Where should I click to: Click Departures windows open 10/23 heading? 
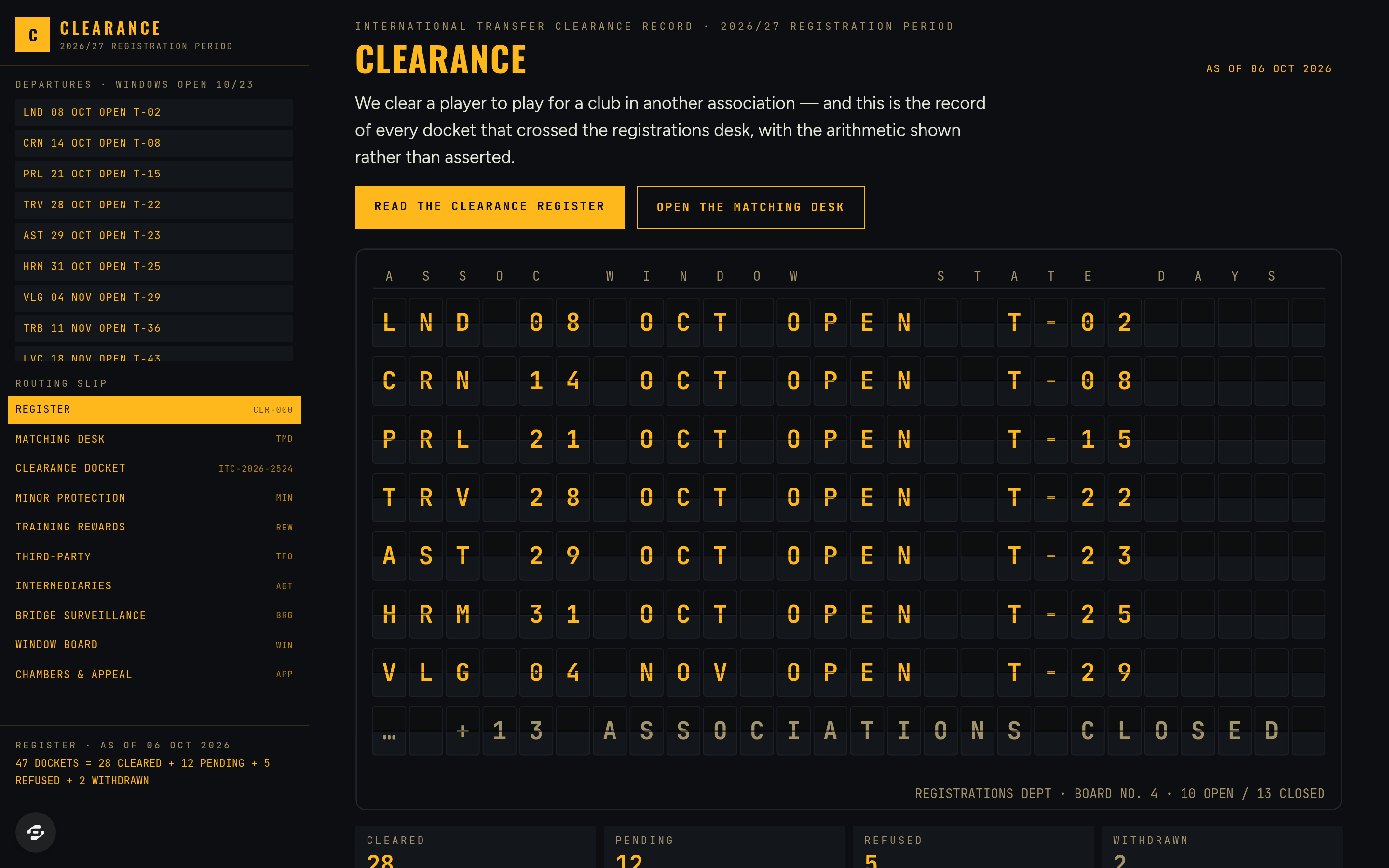point(134,84)
